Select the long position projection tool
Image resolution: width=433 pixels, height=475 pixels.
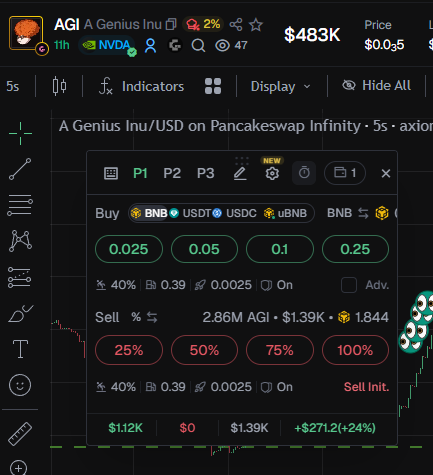20,277
